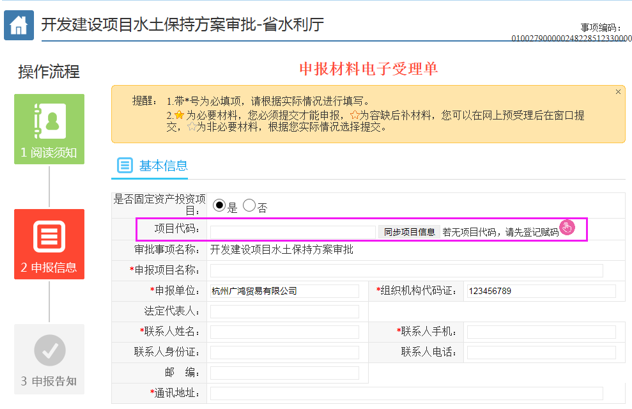
Task: Click the 申报项目名称 text field
Action: [405, 270]
